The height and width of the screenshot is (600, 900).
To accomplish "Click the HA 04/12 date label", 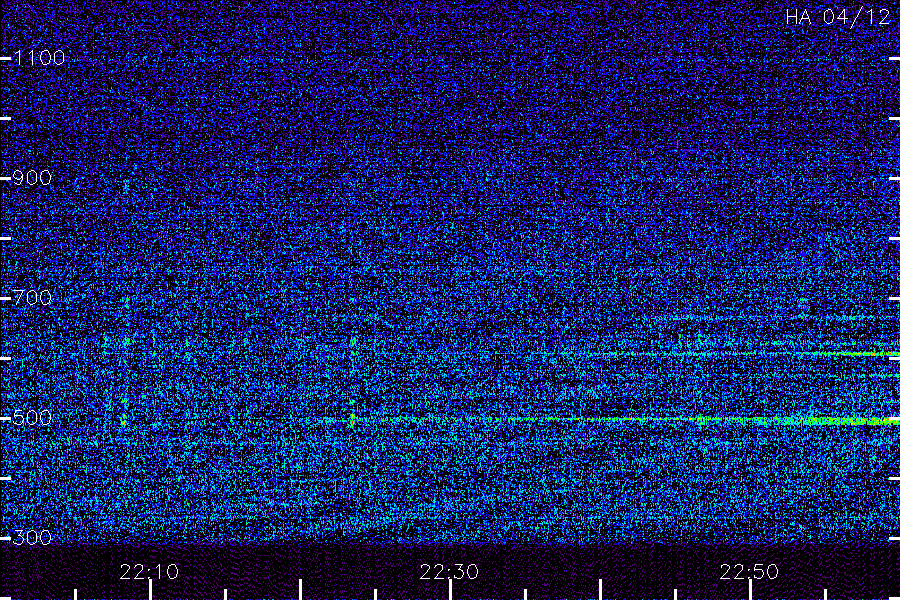I will (838, 17).
